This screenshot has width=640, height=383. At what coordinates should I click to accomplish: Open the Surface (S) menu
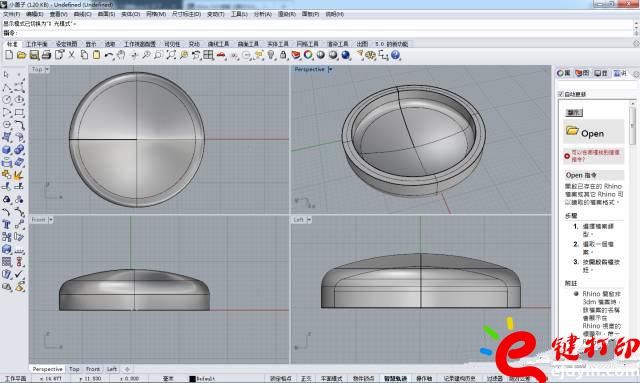106,14
